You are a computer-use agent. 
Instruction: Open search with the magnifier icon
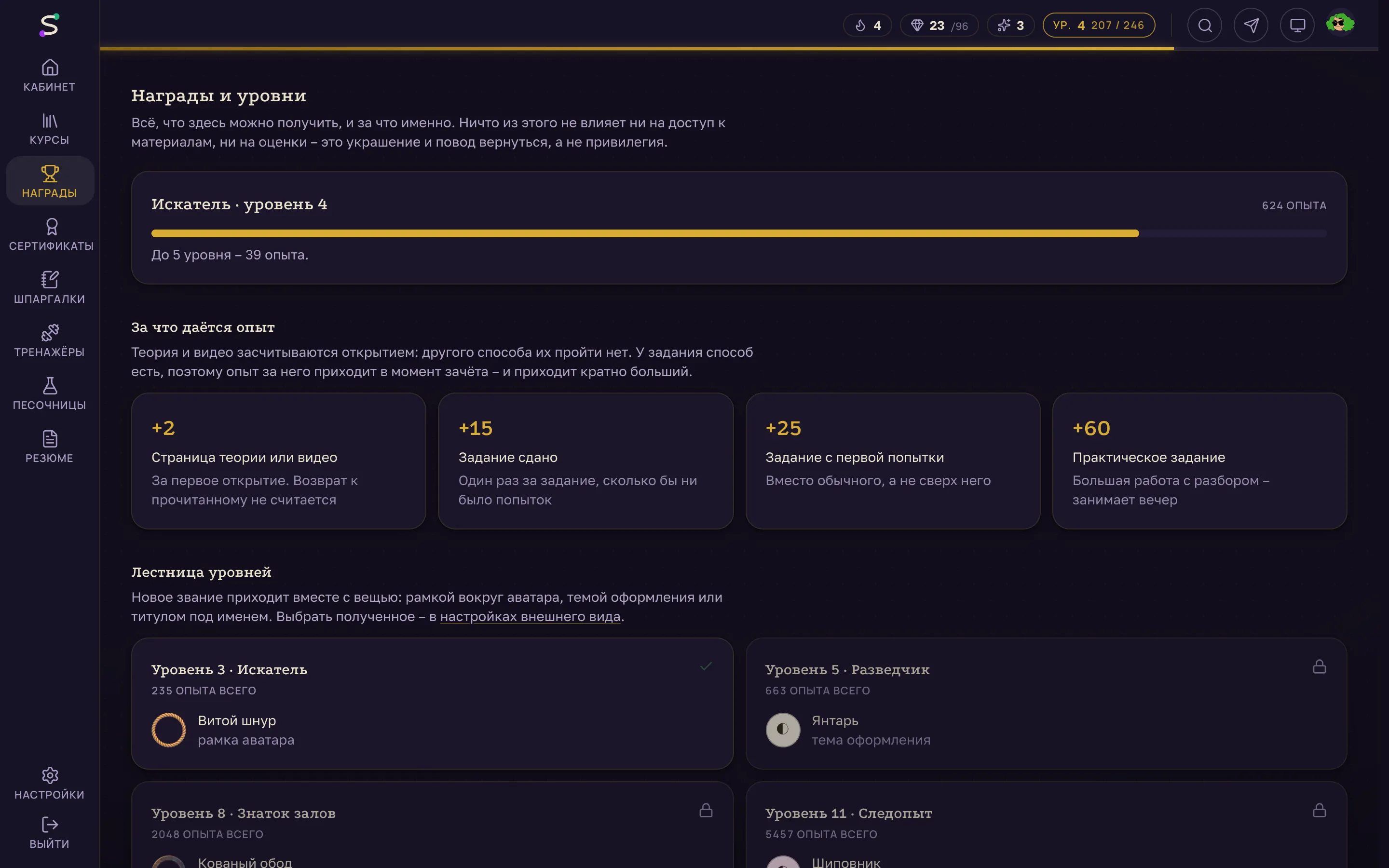(x=1205, y=25)
